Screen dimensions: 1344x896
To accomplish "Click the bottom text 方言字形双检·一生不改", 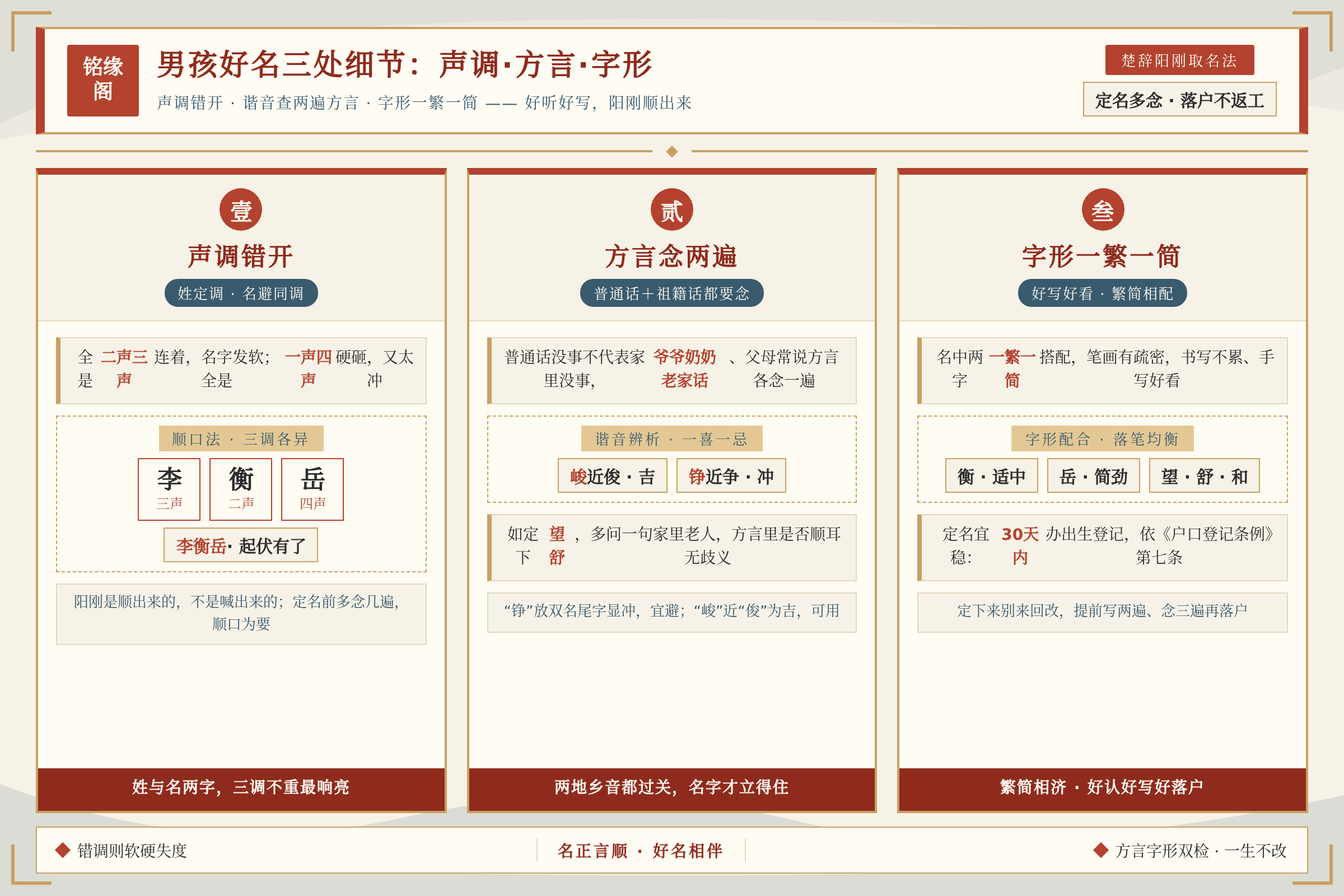I will [1201, 850].
